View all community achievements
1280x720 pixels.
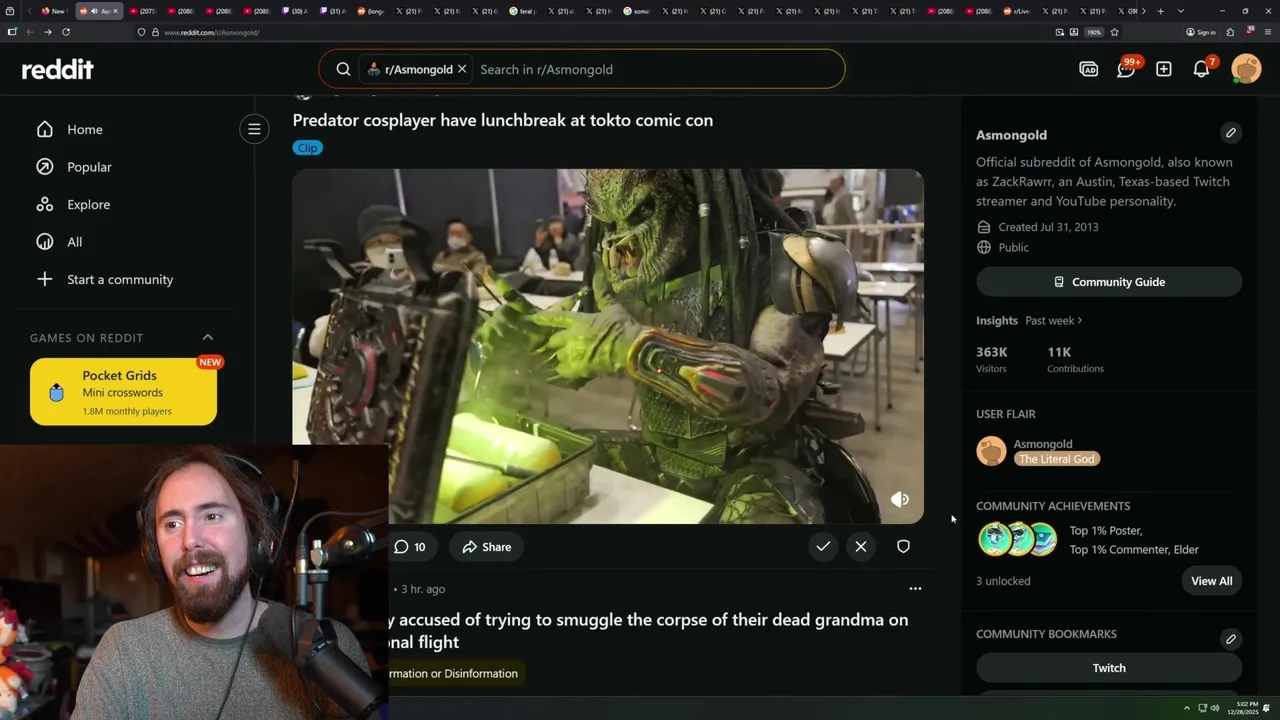coord(1212,581)
